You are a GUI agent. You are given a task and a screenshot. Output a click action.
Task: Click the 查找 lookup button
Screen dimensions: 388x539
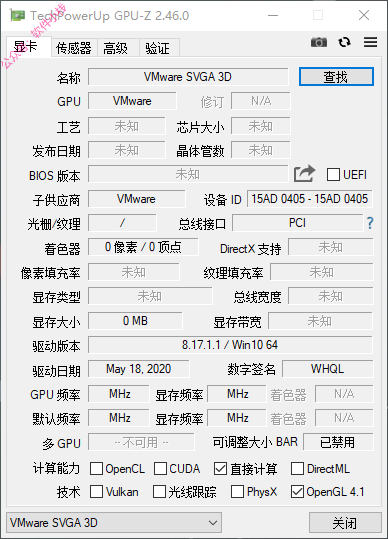coord(336,77)
